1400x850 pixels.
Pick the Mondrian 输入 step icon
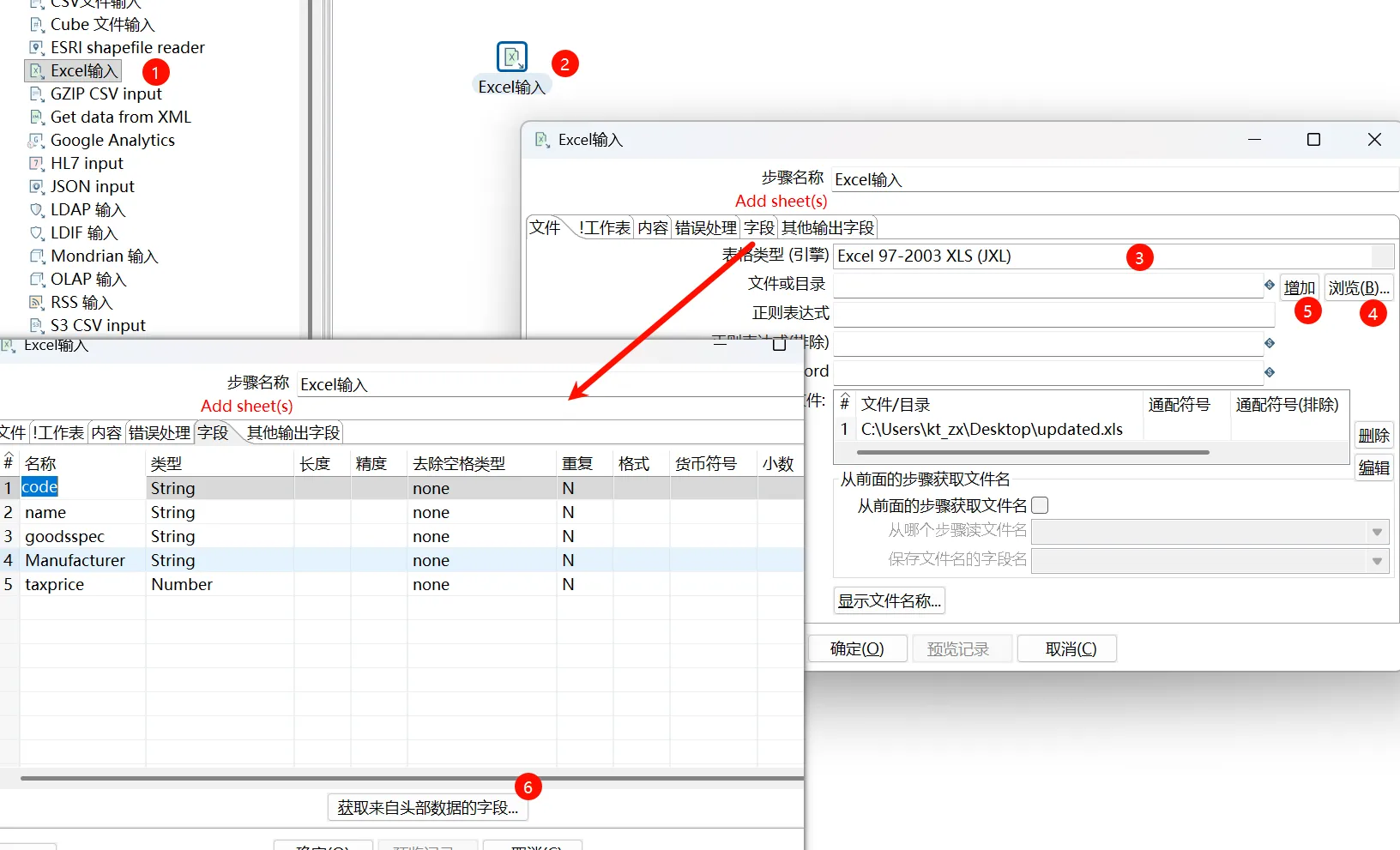point(36,256)
